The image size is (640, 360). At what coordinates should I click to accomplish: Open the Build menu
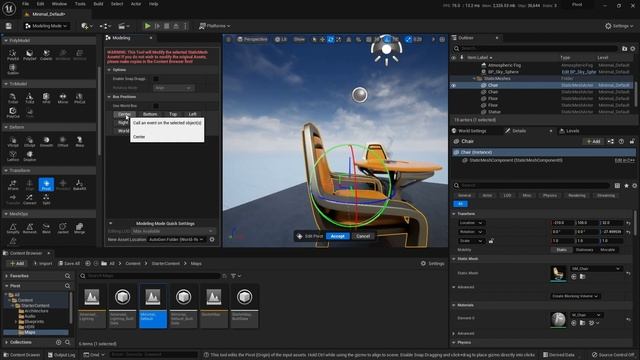point(98,4)
